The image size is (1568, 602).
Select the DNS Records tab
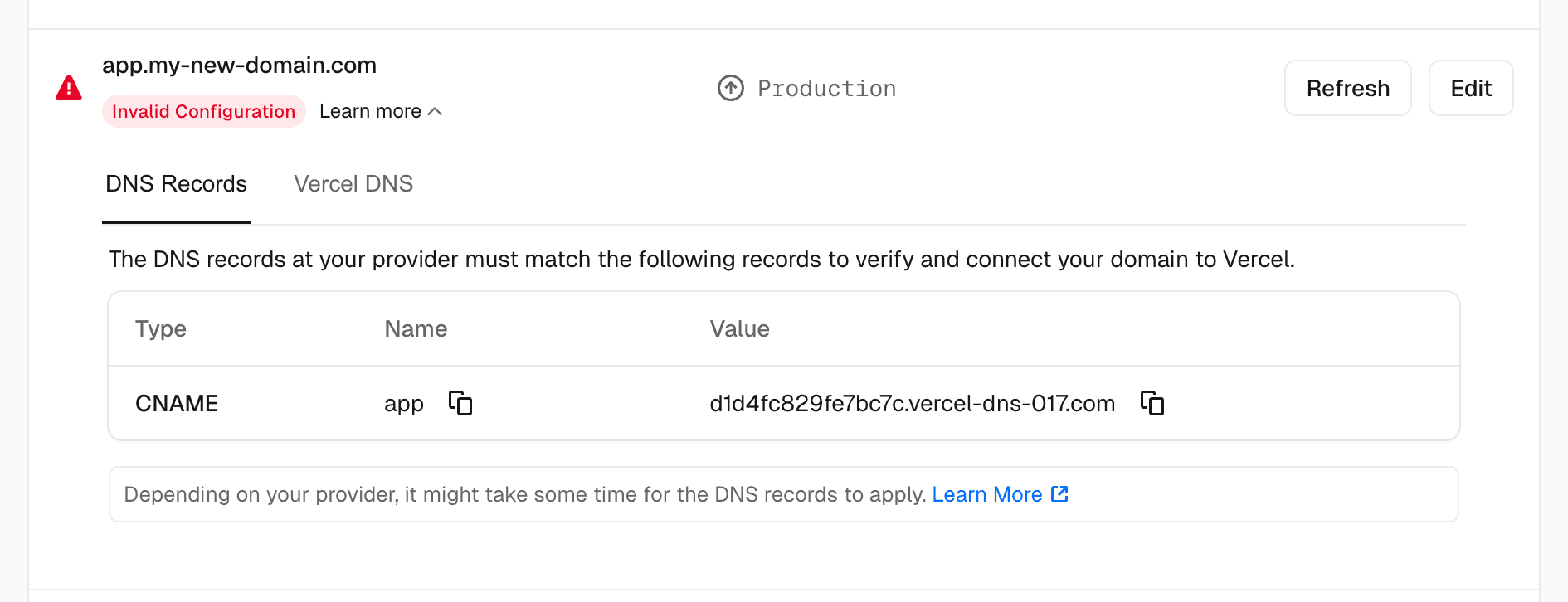click(x=176, y=183)
